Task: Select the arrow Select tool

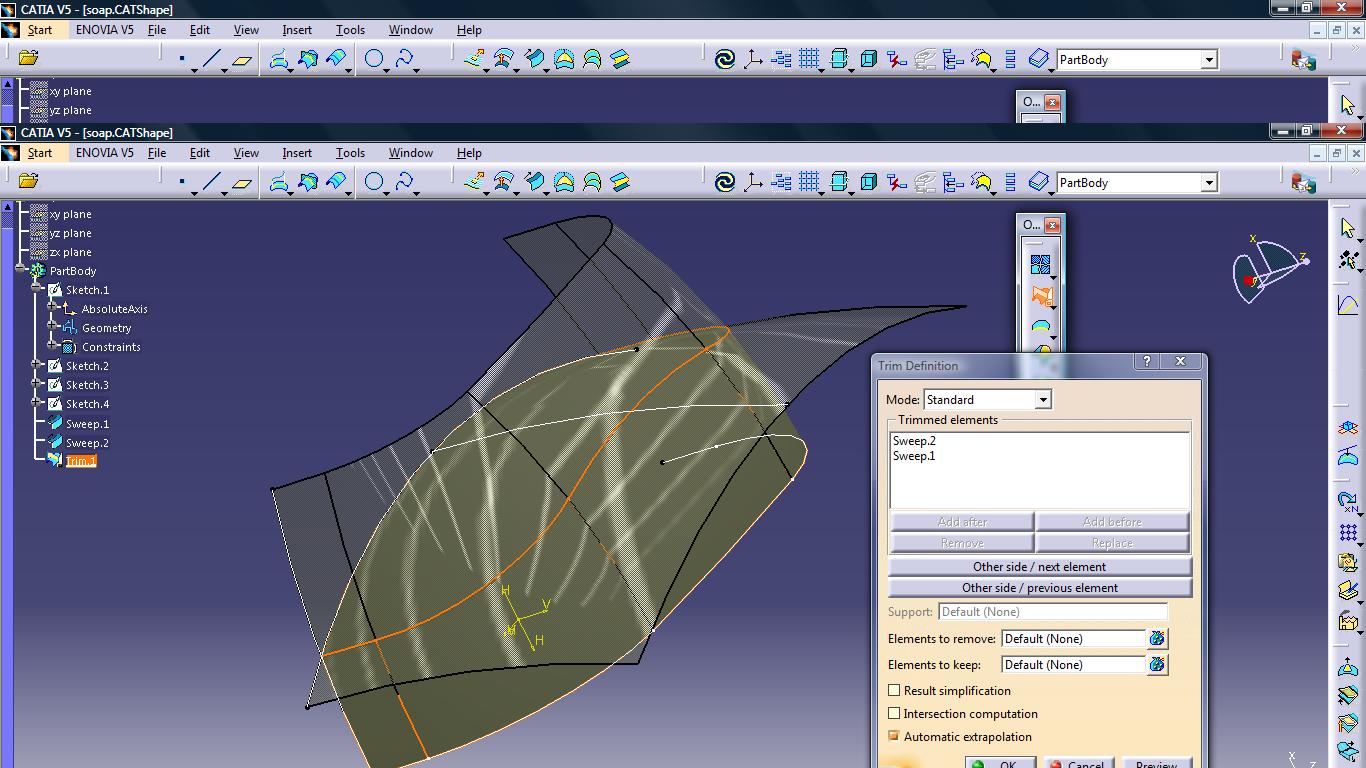Action: pyautogui.click(x=1348, y=230)
